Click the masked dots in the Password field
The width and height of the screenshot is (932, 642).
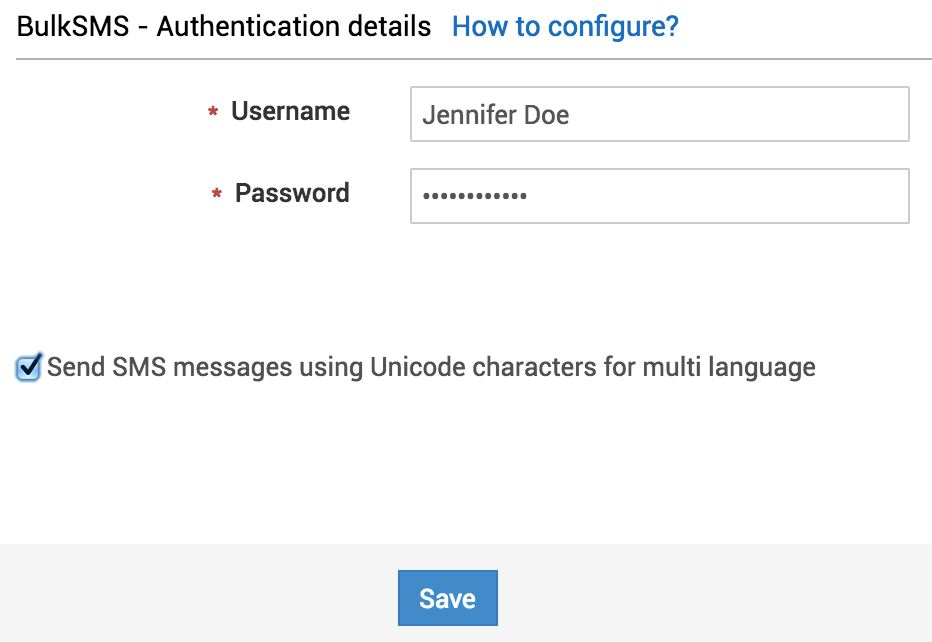click(474, 196)
